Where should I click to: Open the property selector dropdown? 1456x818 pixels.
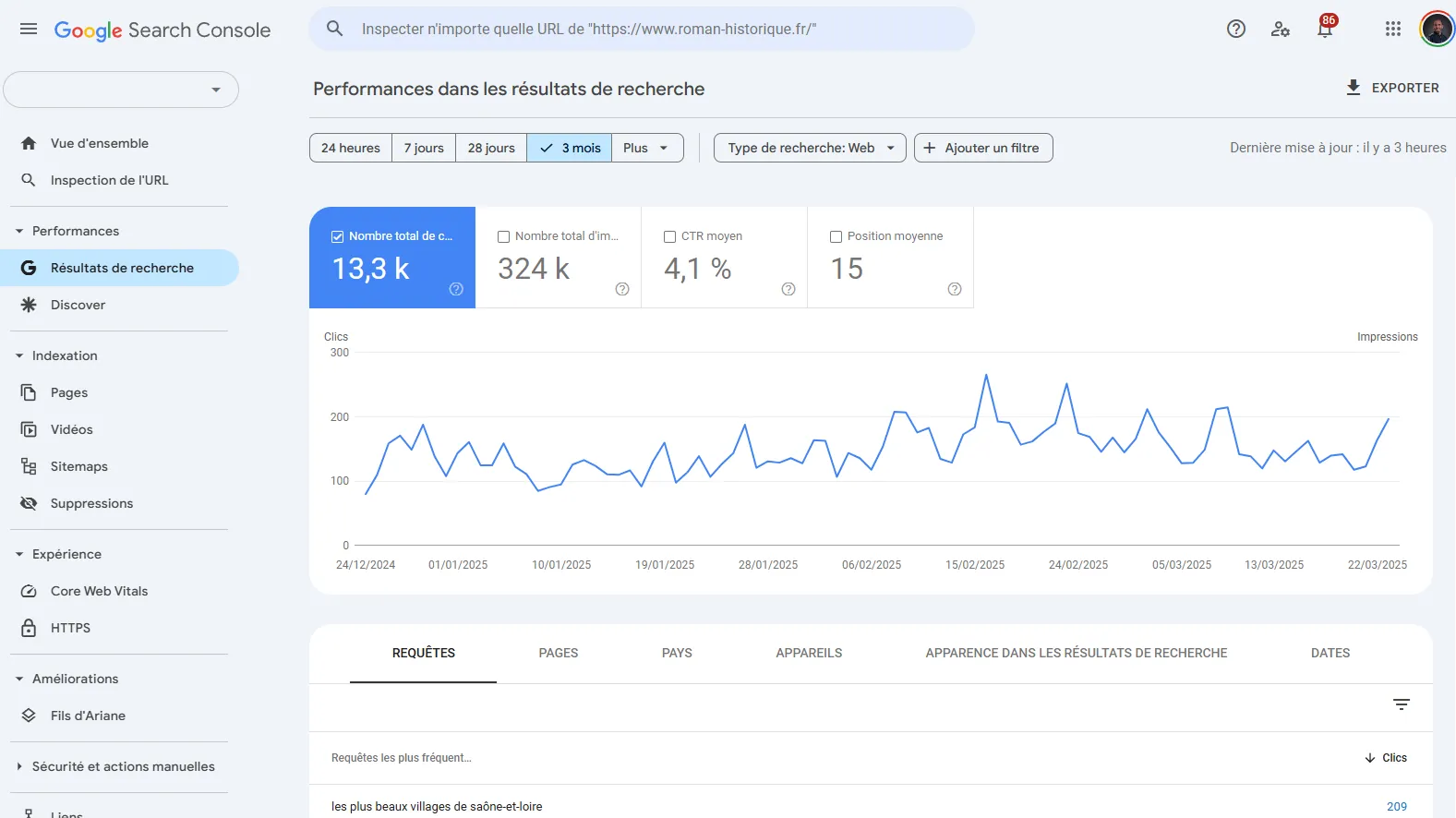[x=121, y=90]
